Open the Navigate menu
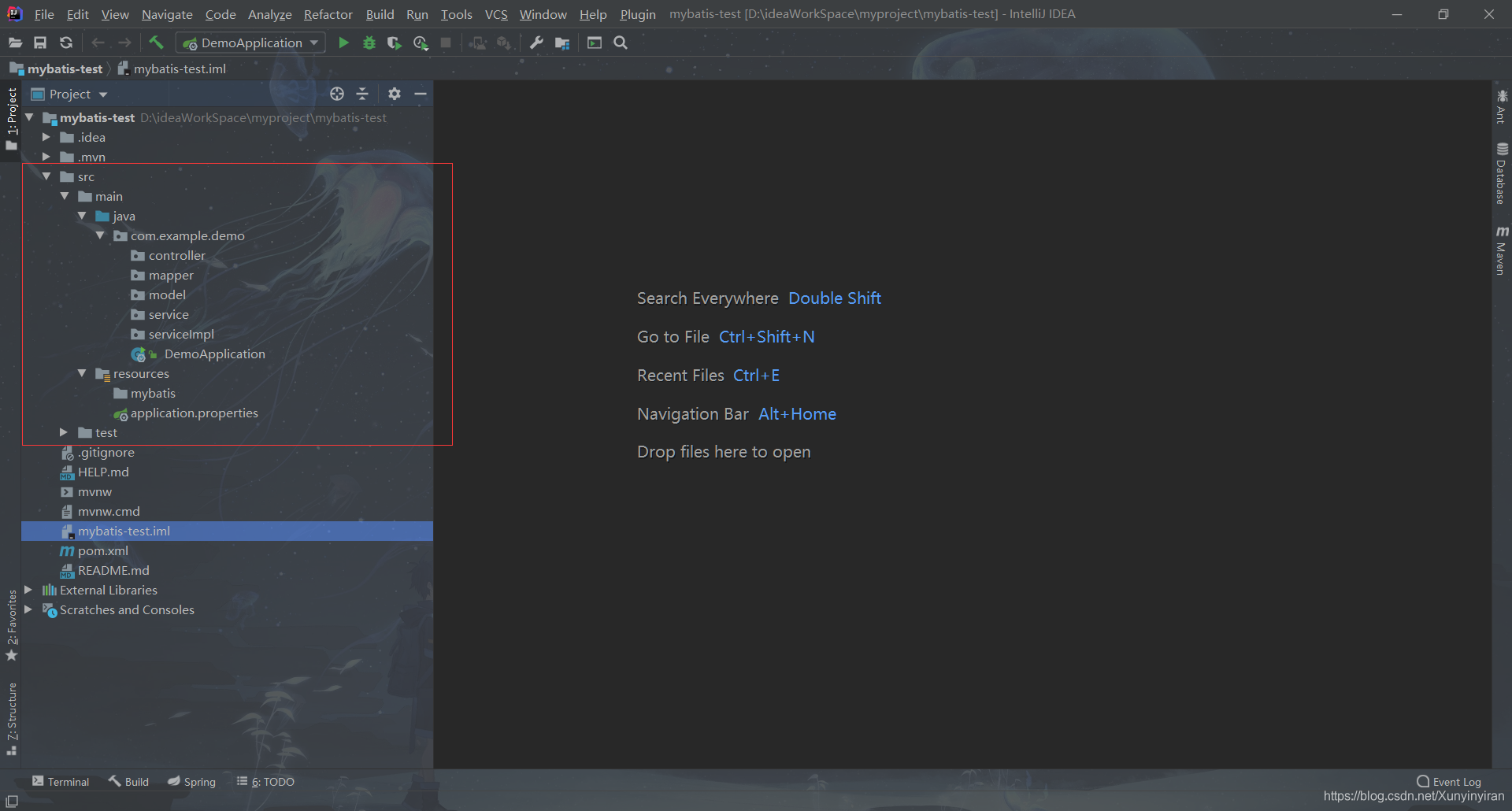 pos(167,14)
